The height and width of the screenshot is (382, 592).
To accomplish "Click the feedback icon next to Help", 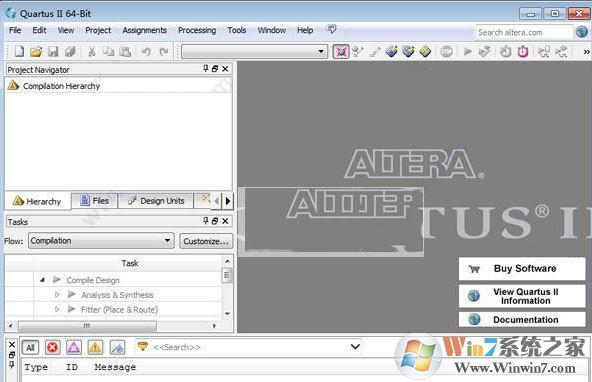I will 331,29.
